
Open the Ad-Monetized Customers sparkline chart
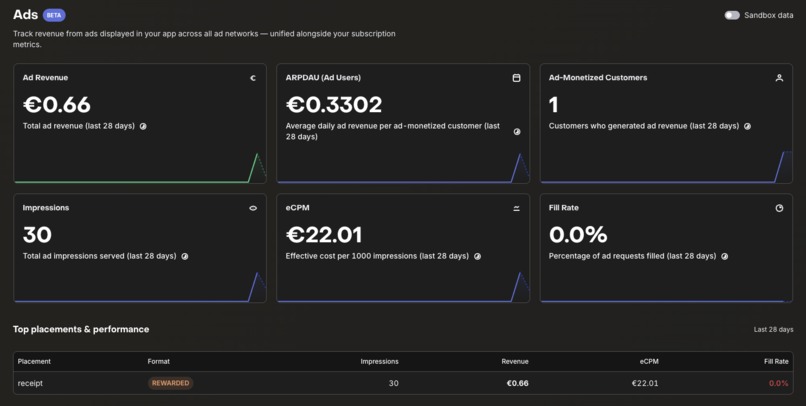tap(666, 167)
